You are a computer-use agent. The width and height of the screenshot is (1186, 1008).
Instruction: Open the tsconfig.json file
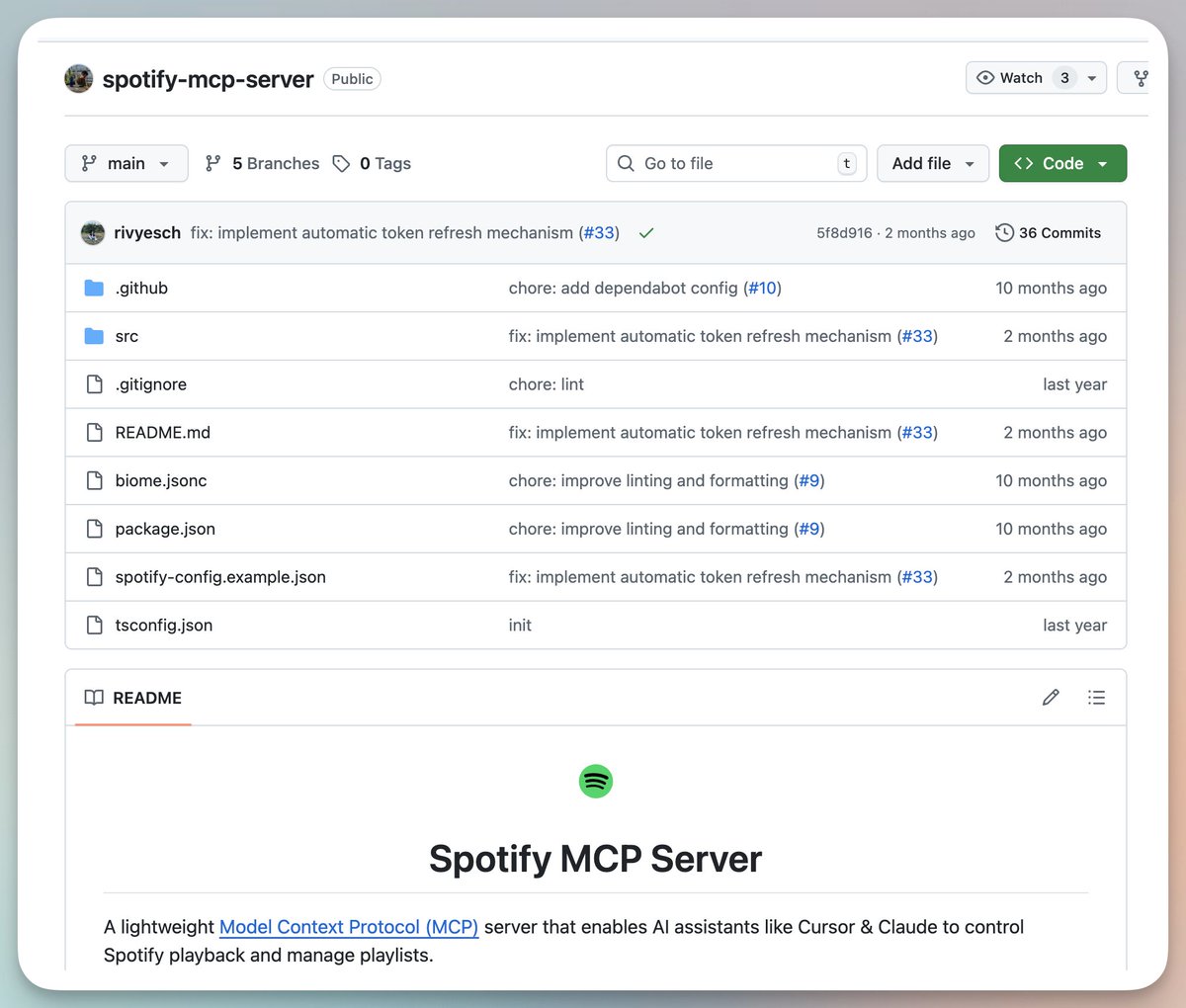[x=164, y=625]
